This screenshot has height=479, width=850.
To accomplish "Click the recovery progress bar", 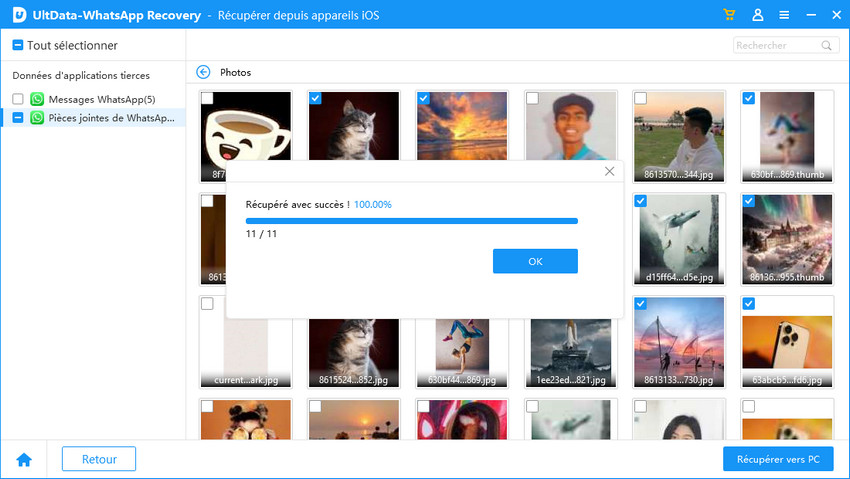I will coord(411,221).
